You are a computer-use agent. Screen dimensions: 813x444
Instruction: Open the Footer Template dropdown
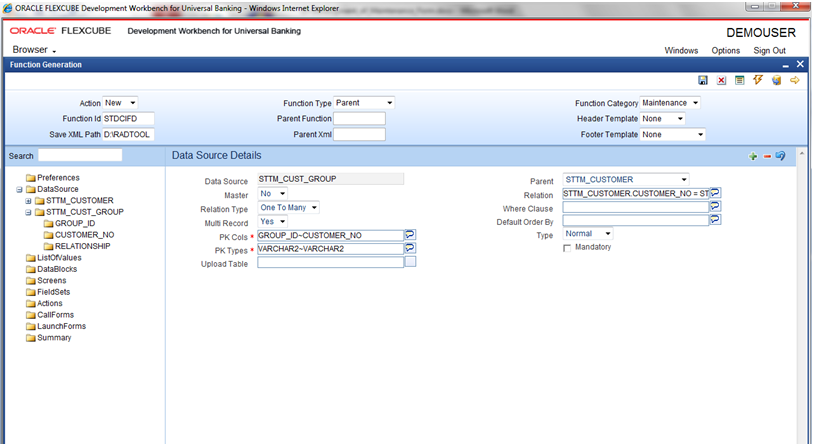point(672,134)
